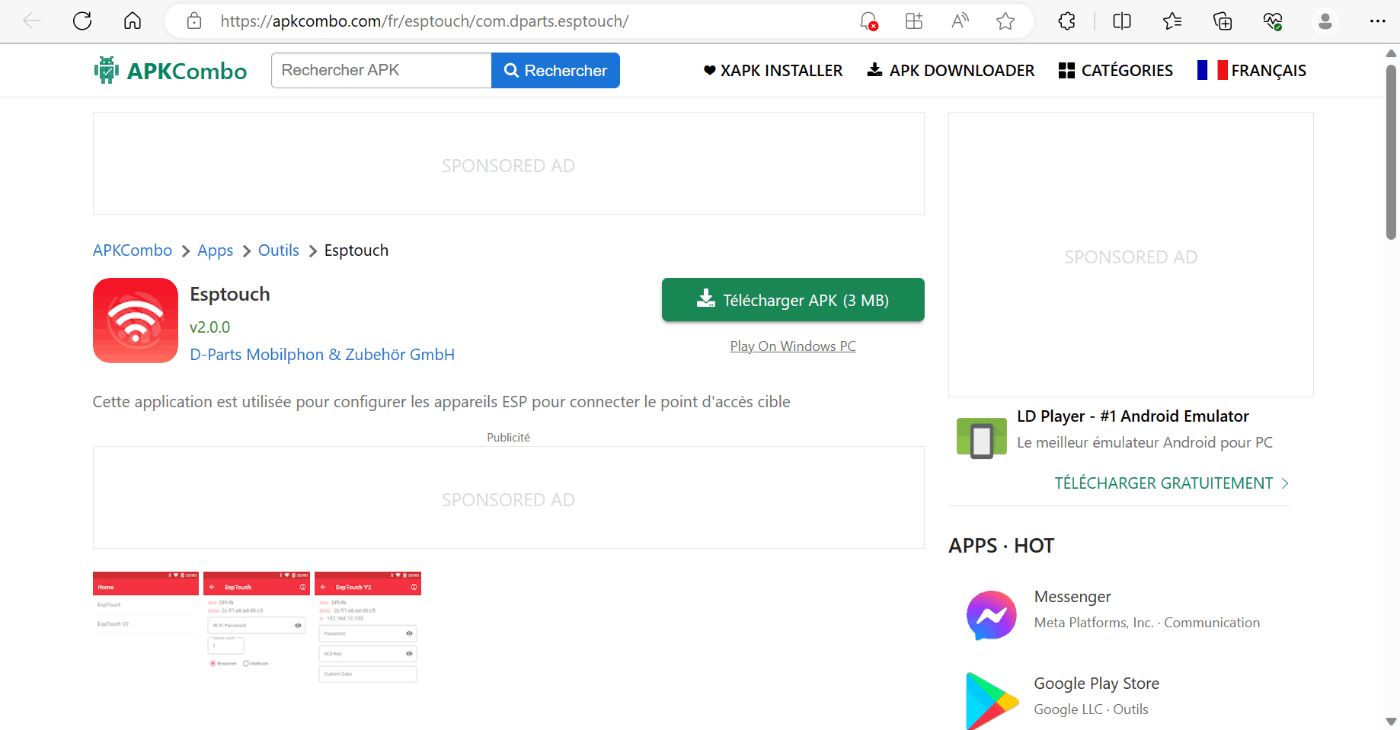This screenshot has width=1400, height=730.
Task: Open the user profile avatar
Action: (x=1326, y=21)
